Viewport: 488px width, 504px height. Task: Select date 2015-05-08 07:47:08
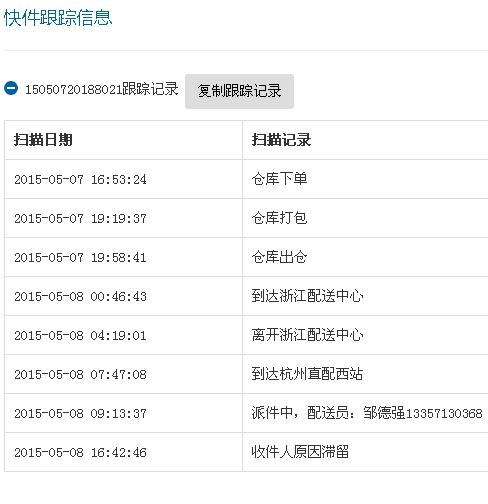tap(80, 374)
